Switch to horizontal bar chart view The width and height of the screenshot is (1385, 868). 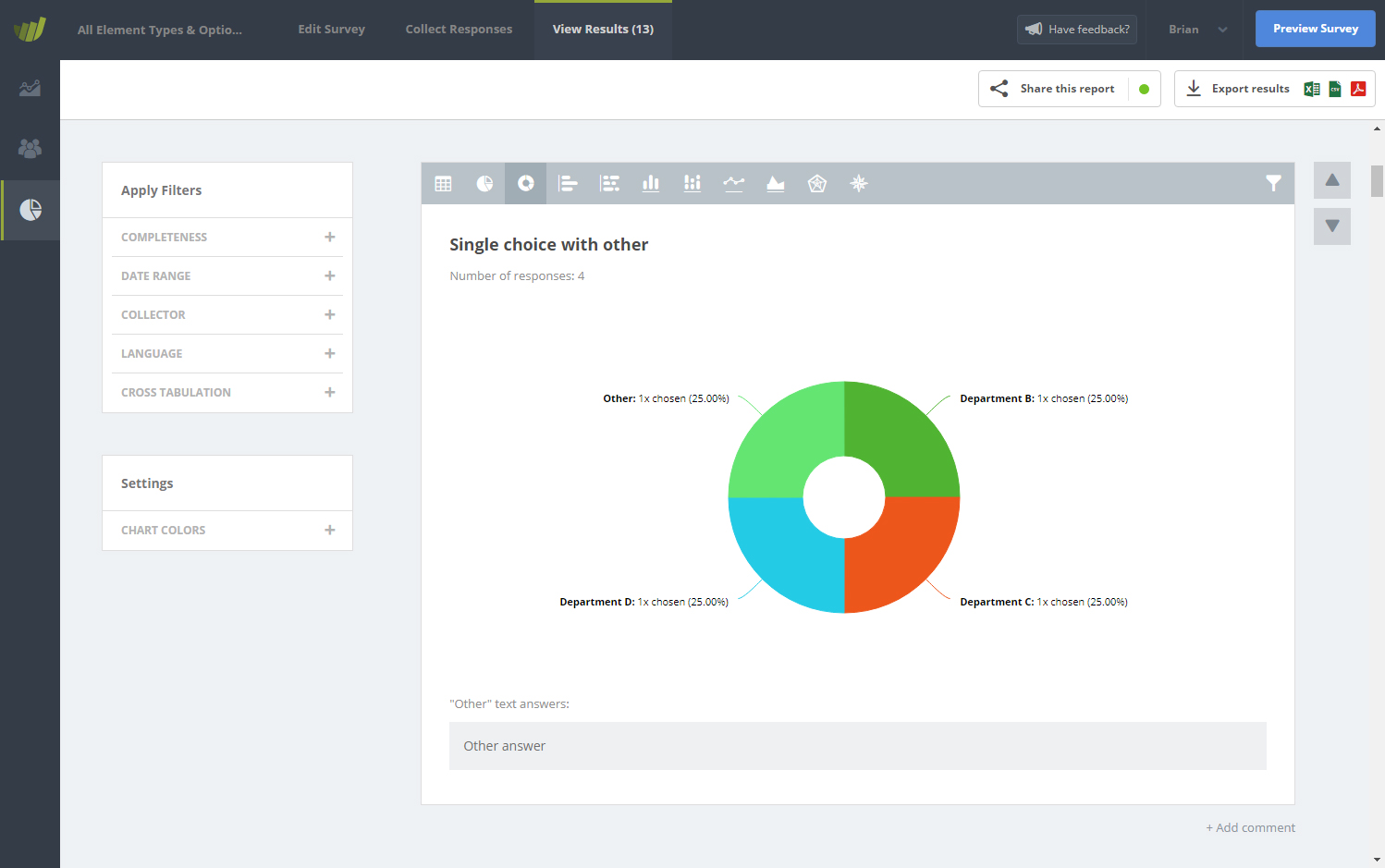[568, 184]
